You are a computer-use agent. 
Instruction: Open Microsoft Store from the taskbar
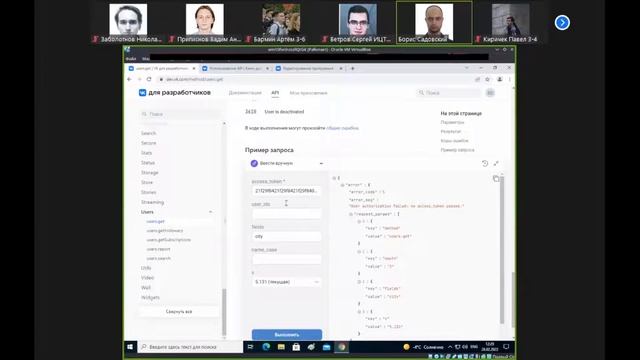(x=296, y=347)
